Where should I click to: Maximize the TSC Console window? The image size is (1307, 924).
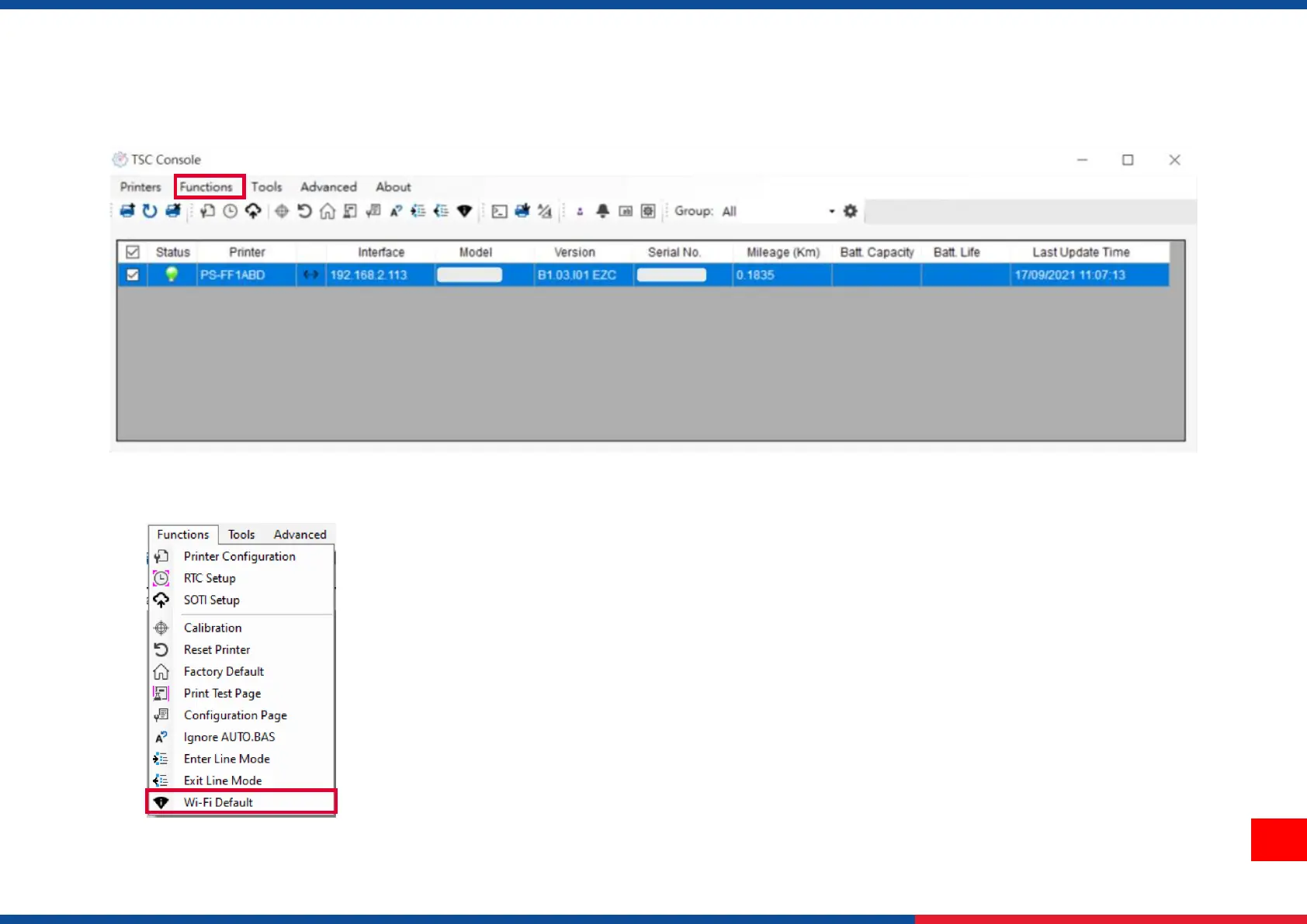click(1128, 160)
